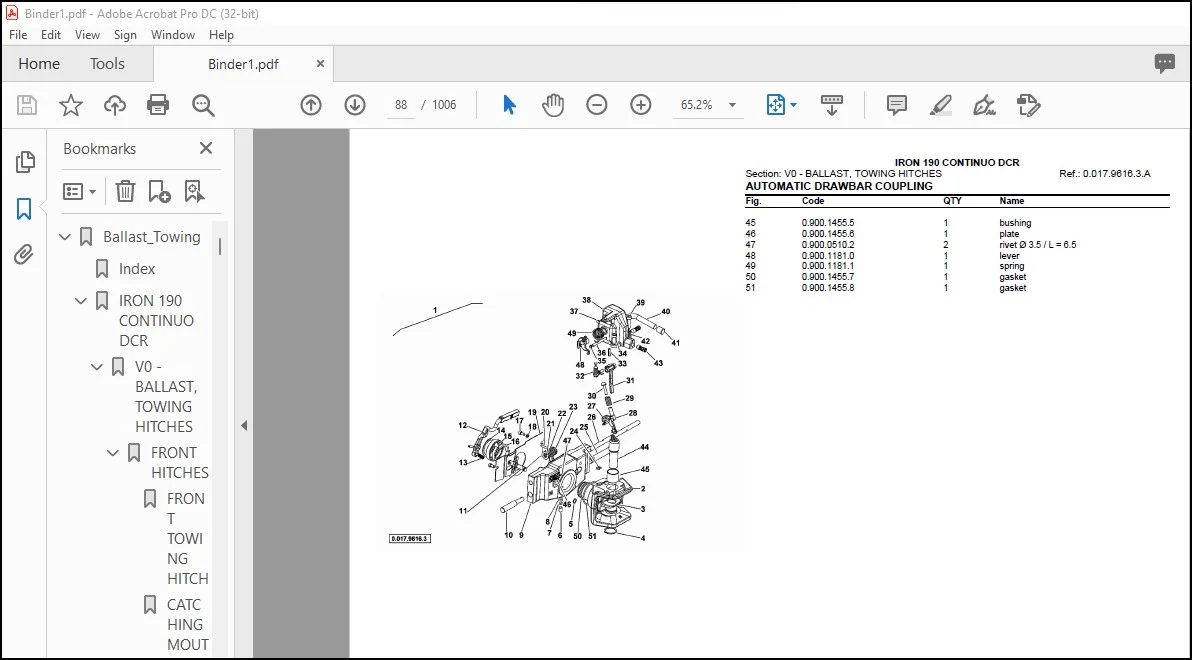The height and width of the screenshot is (660, 1192).
Task: Open the Help menu
Action: click(x=221, y=35)
